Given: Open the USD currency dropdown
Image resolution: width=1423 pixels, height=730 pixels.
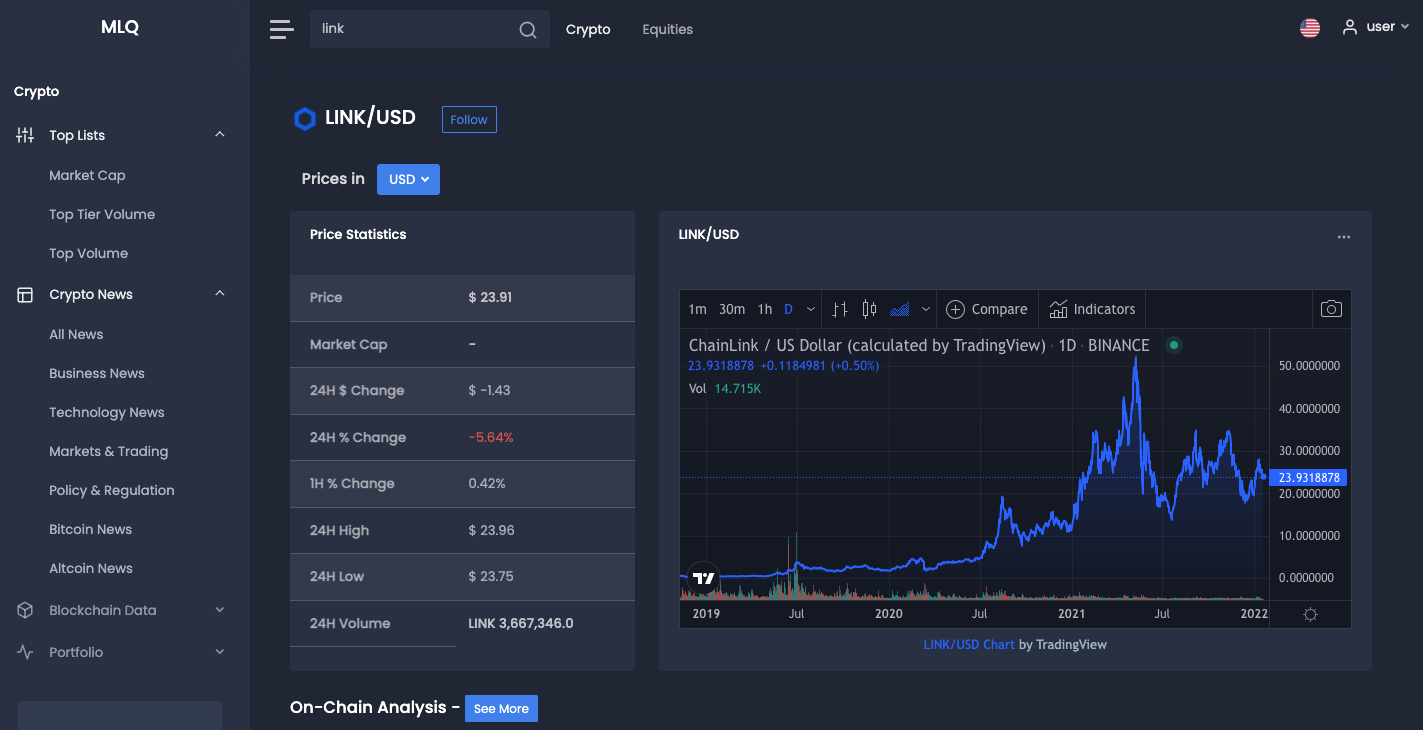Looking at the screenshot, I should coord(408,179).
